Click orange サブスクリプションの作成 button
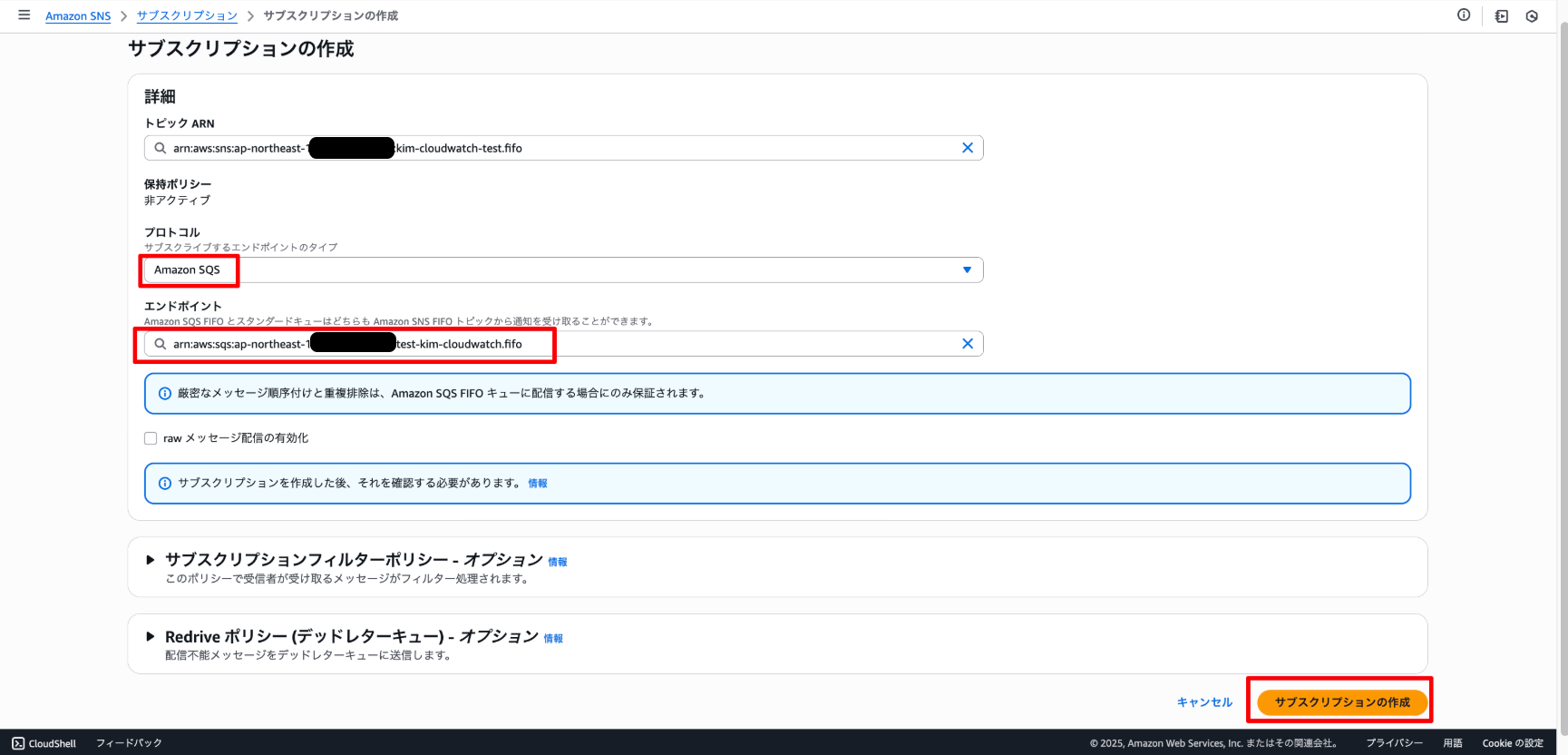Screen dimensions: 1568x755 [1341, 701]
